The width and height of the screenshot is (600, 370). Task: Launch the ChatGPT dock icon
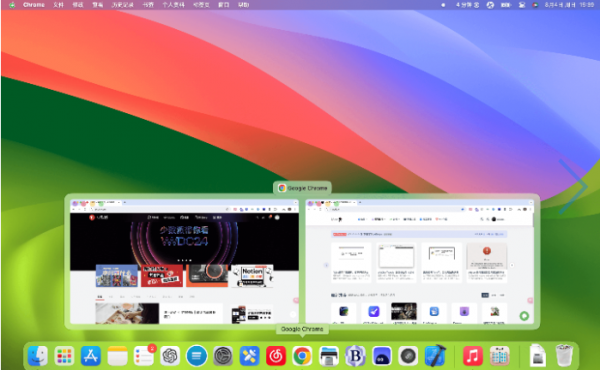pos(170,356)
